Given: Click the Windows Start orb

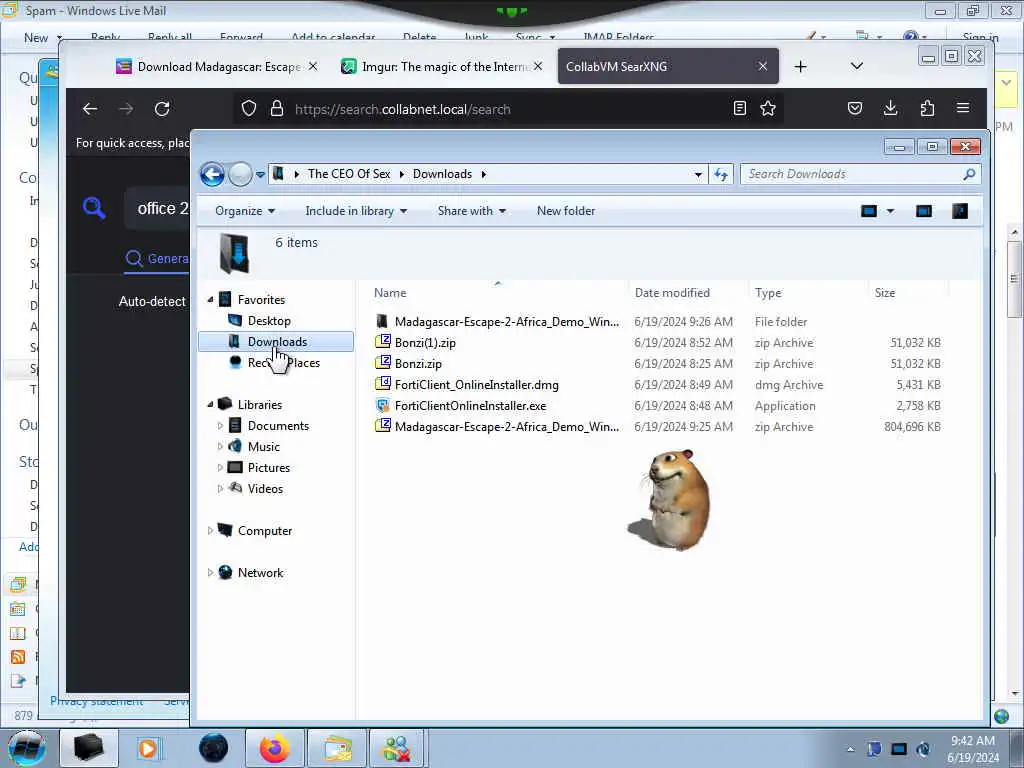Looking at the screenshot, I should click(x=26, y=748).
